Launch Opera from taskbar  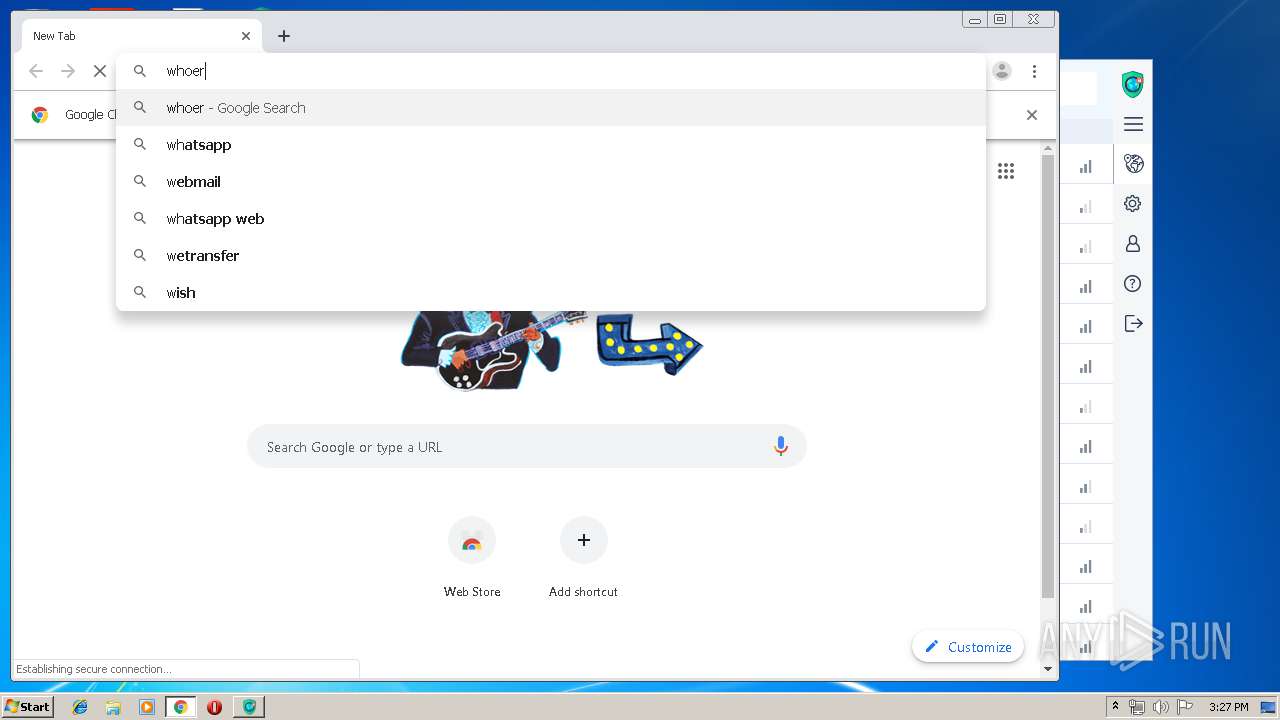pyautogui.click(x=214, y=707)
